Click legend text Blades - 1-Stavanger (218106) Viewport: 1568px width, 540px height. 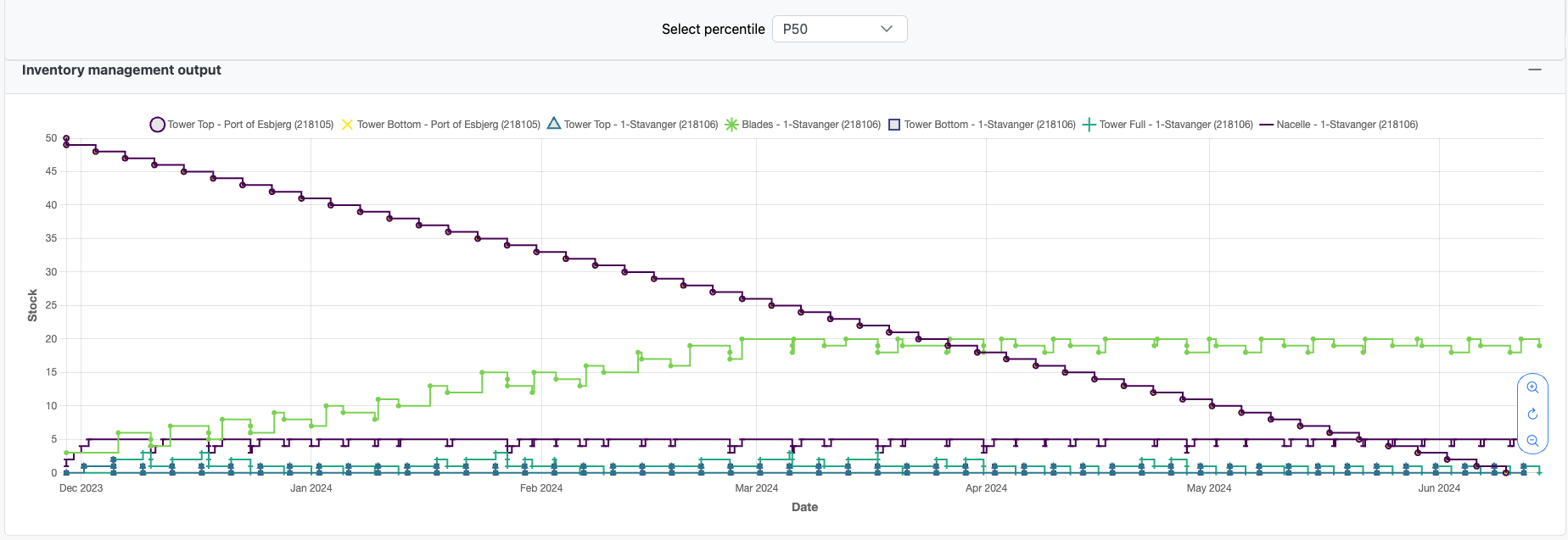811,125
